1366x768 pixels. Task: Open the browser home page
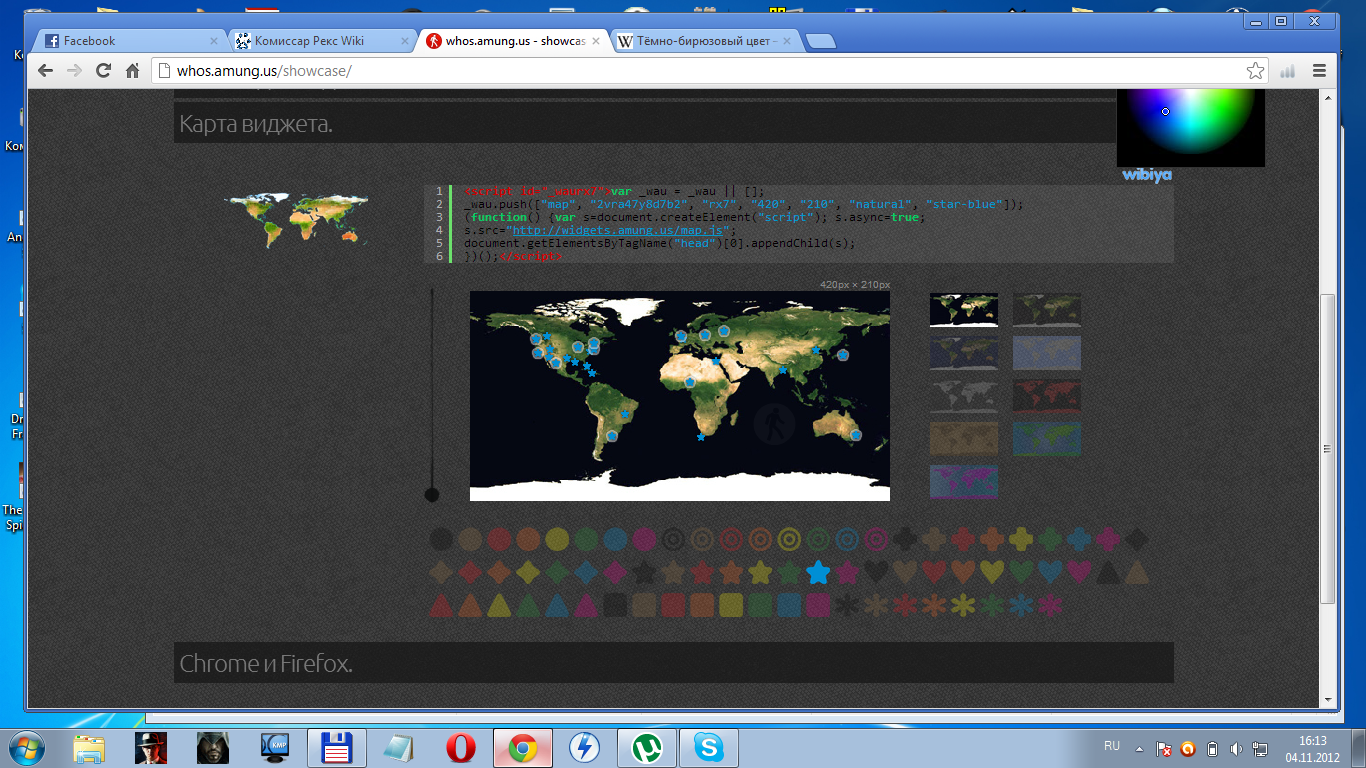tap(132, 71)
